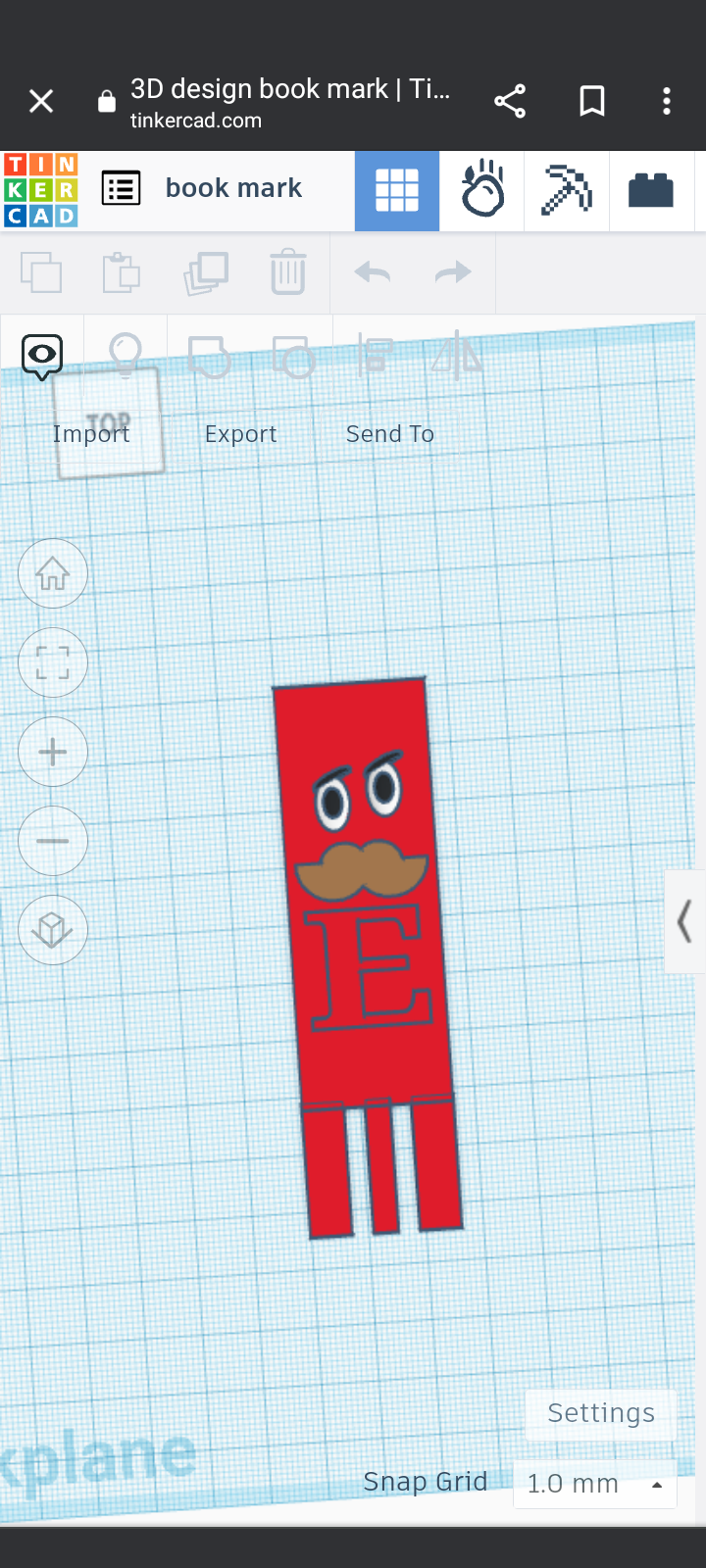706x1568 pixels.
Task: Open the Send To option
Action: (390, 434)
